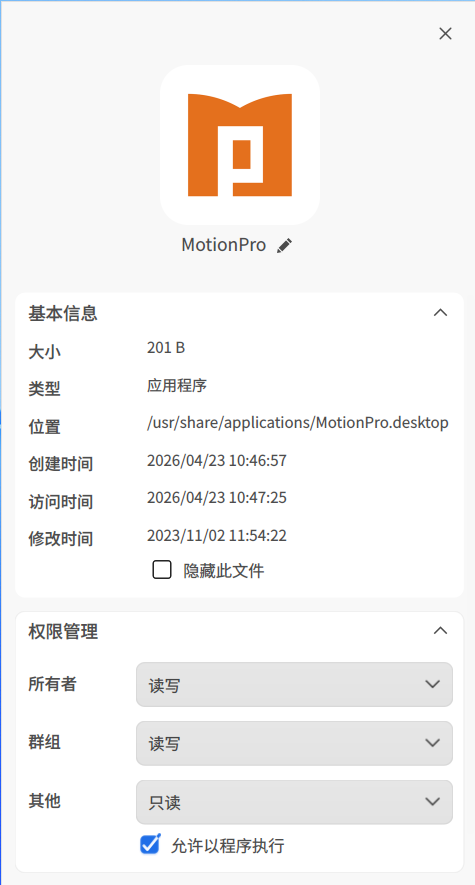475x885 pixels.
Task: Click the 创建时间 value 2026/04/23 10:46:57
Action: [x=217, y=461]
